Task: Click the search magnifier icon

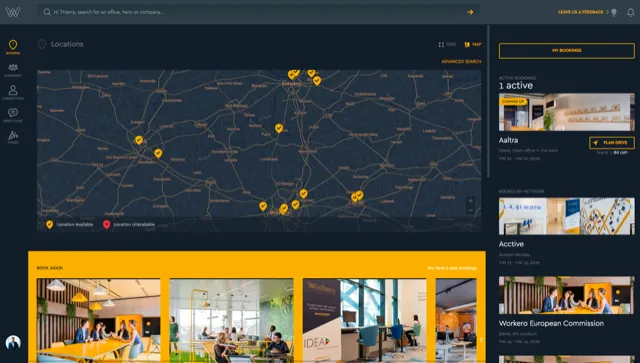Action: (x=47, y=12)
